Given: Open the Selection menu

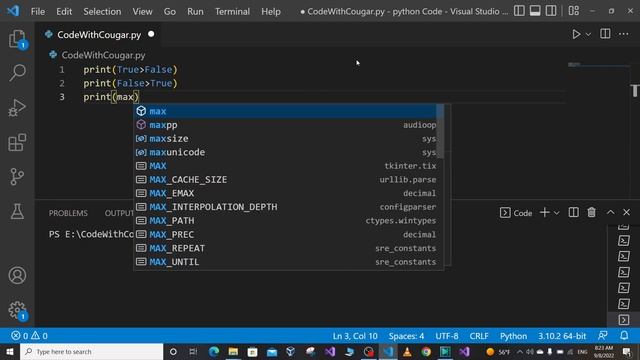Looking at the screenshot, I should coord(102,11).
